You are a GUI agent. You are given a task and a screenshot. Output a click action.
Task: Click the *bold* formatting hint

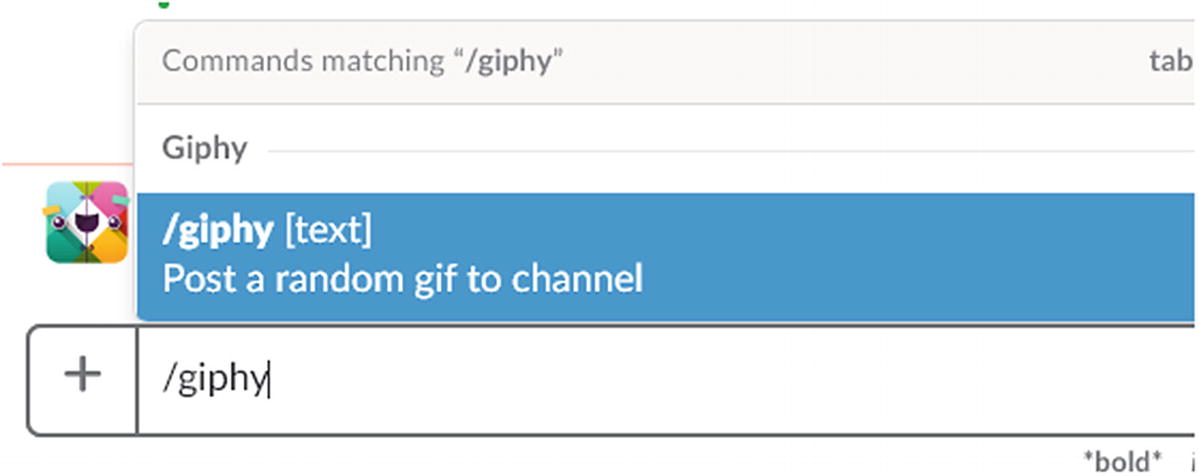pos(1123,460)
